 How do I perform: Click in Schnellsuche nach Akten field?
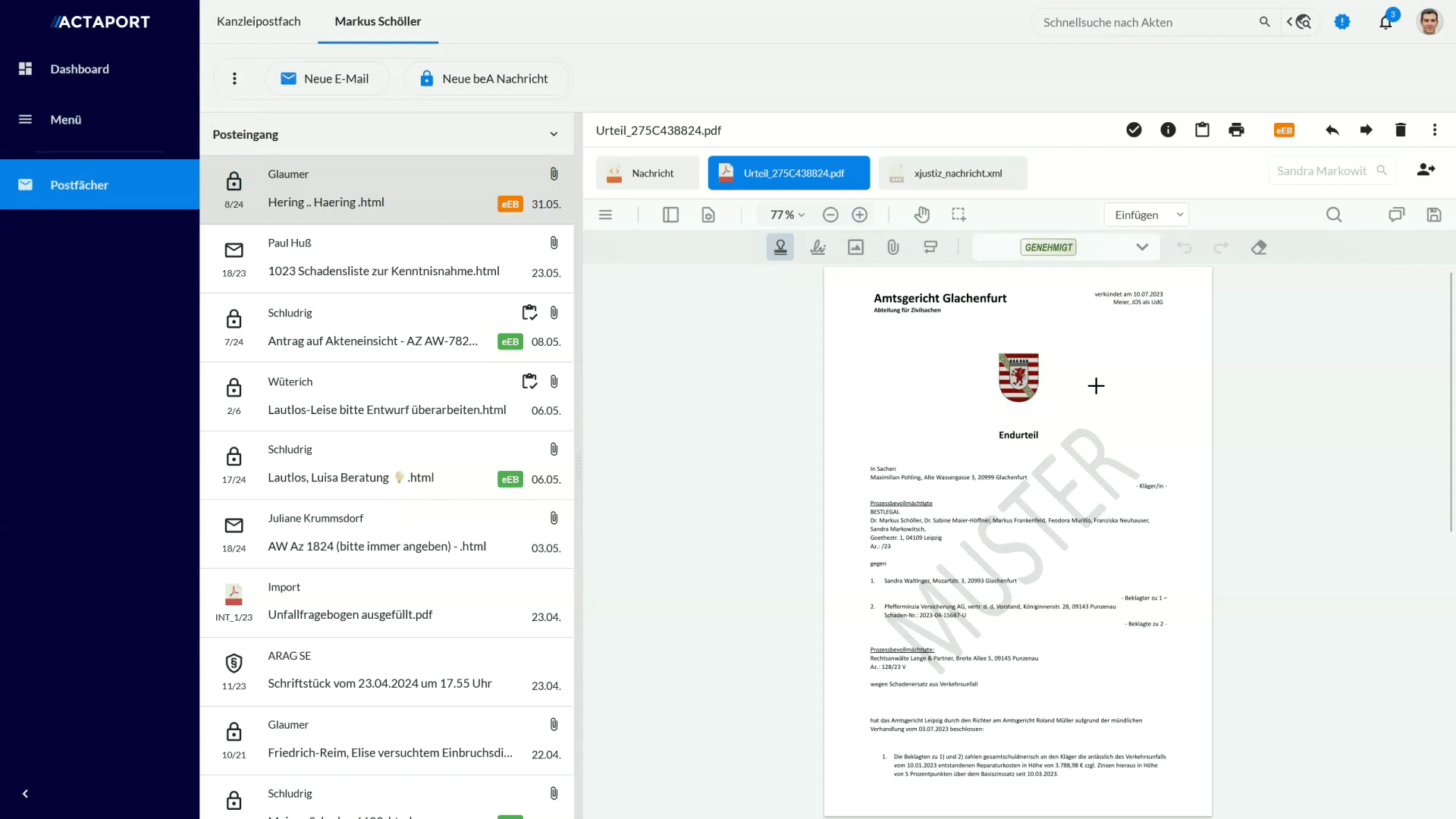coord(1145,22)
